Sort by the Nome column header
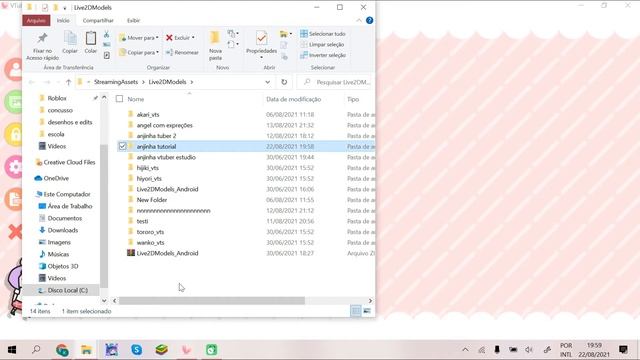Image resolution: width=640 pixels, height=360 pixels. coord(136,99)
